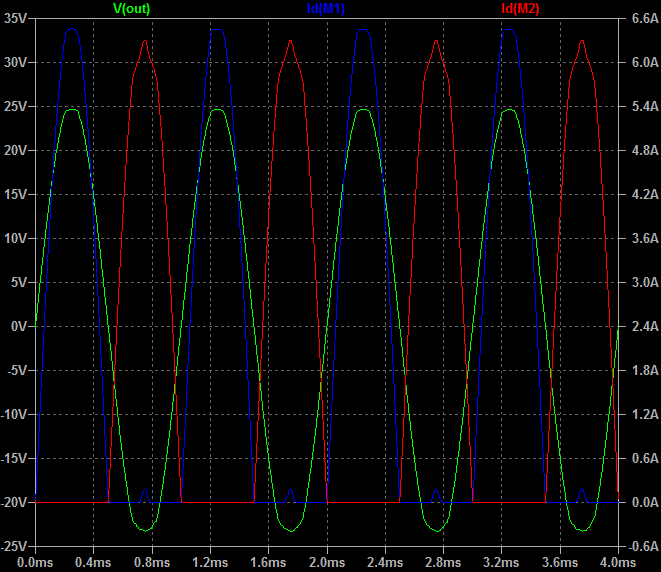Screen dimensions: 661x572
Task: Click the 3.2ms time axis label
Action: click(x=501, y=562)
